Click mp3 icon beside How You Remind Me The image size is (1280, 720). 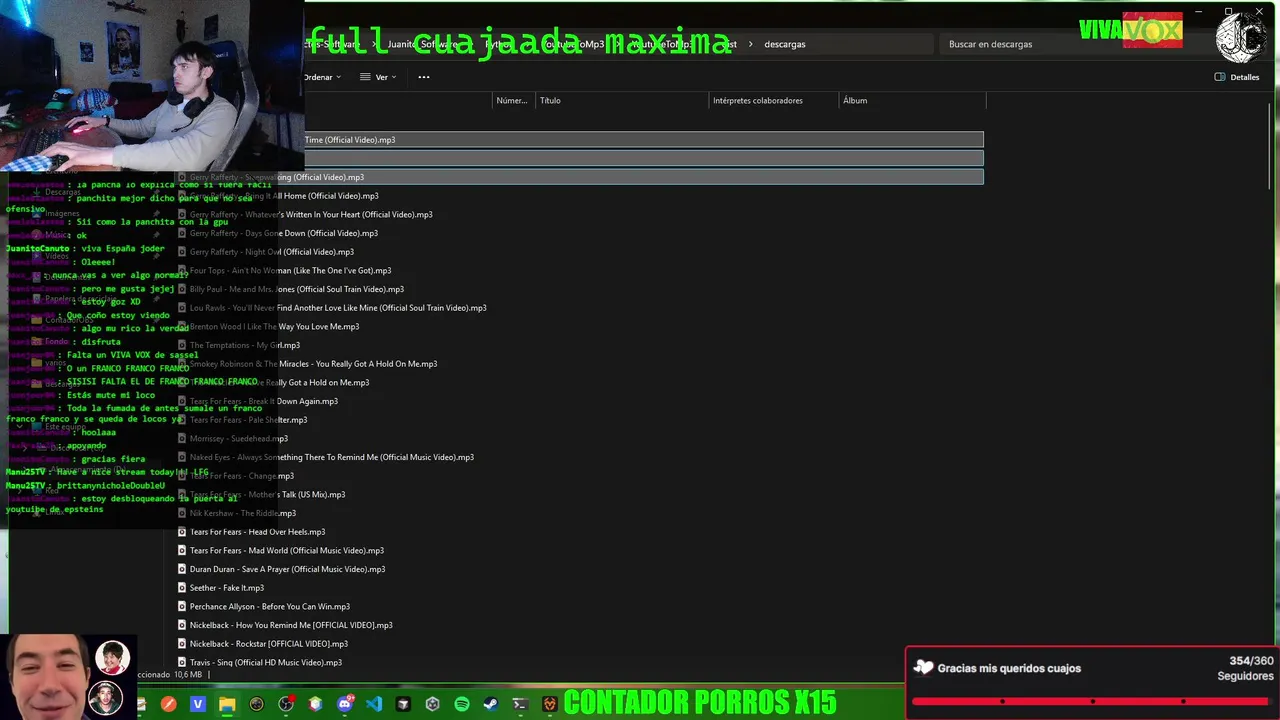182,625
